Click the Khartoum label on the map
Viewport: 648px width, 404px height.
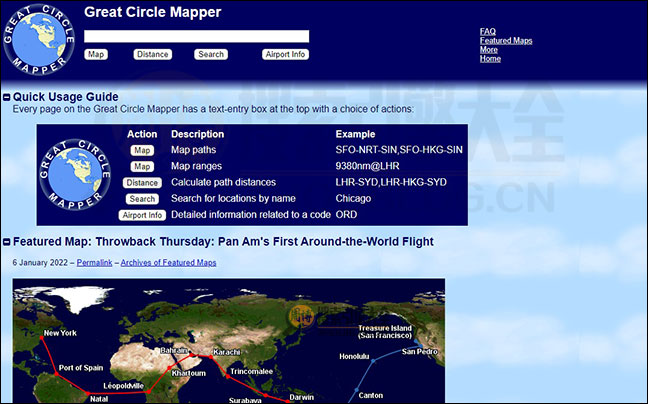pyautogui.click(x=188, y=373)
